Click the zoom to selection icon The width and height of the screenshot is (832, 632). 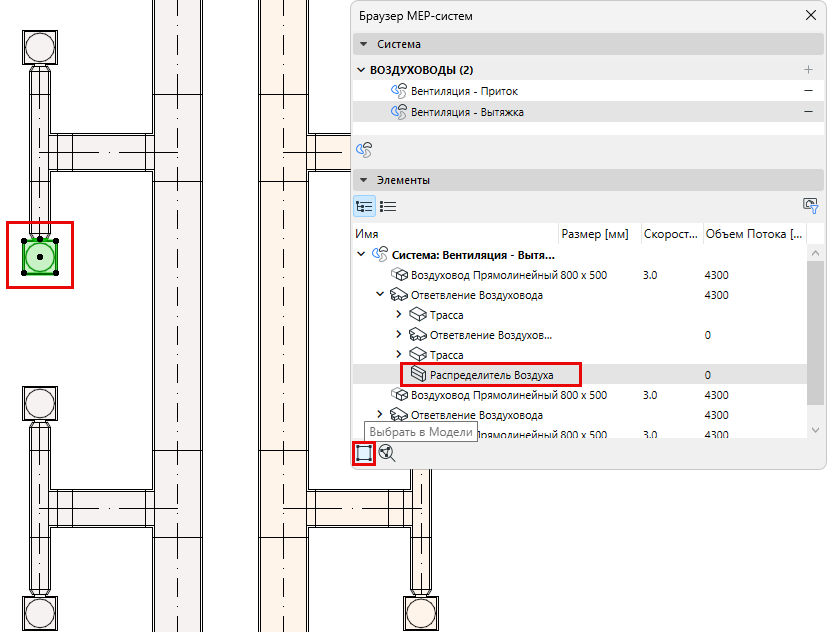pos(387,453)
